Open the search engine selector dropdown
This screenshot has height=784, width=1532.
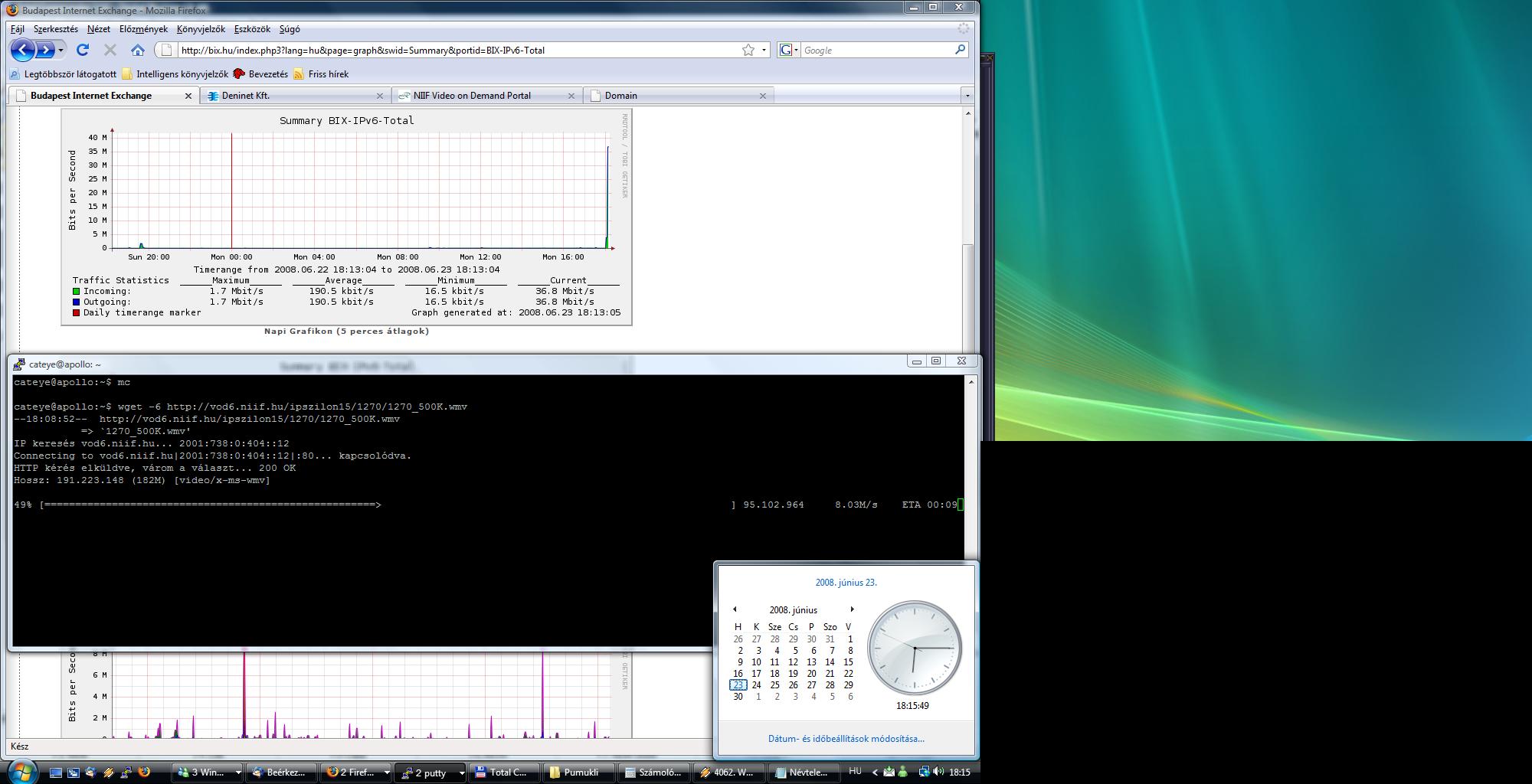click(x=796, y=51)
